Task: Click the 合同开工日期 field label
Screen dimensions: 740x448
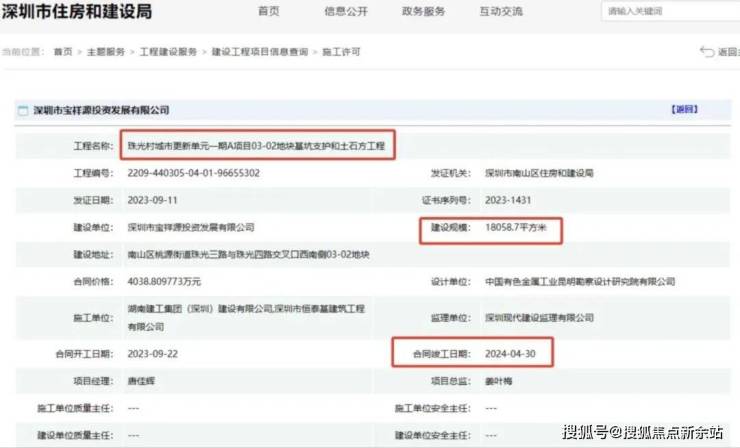Action: tap(84, 354)
